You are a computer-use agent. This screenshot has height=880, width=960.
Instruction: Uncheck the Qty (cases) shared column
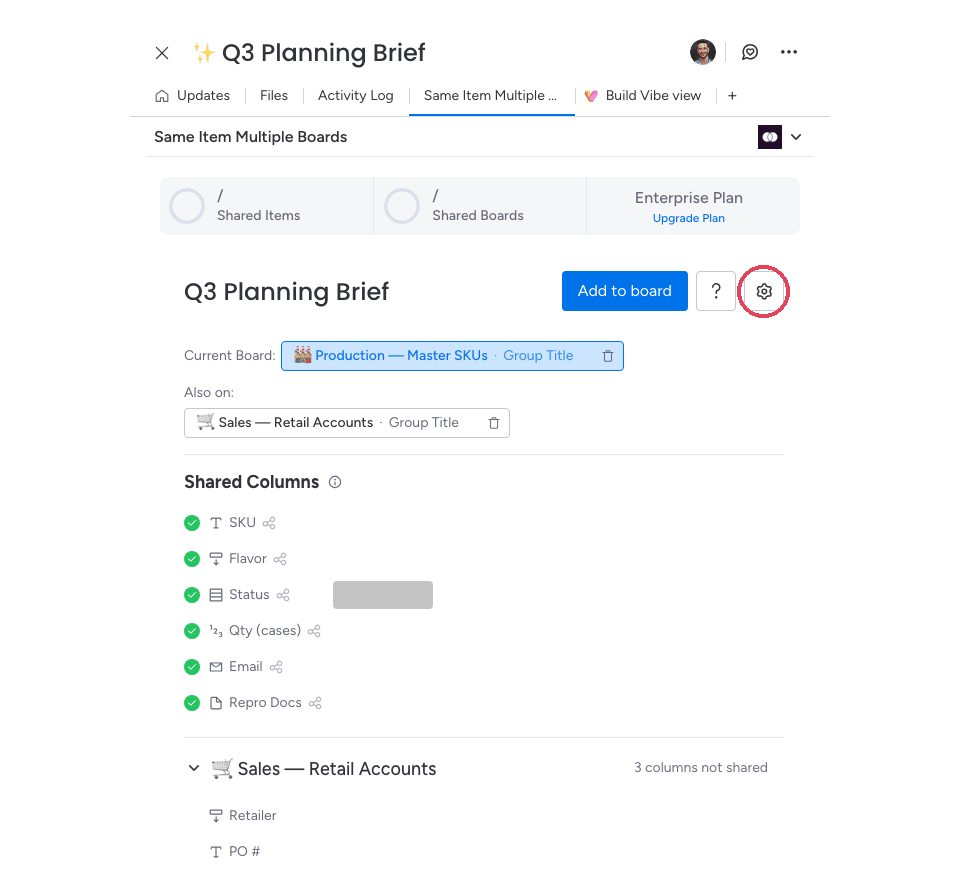[192, 631]
